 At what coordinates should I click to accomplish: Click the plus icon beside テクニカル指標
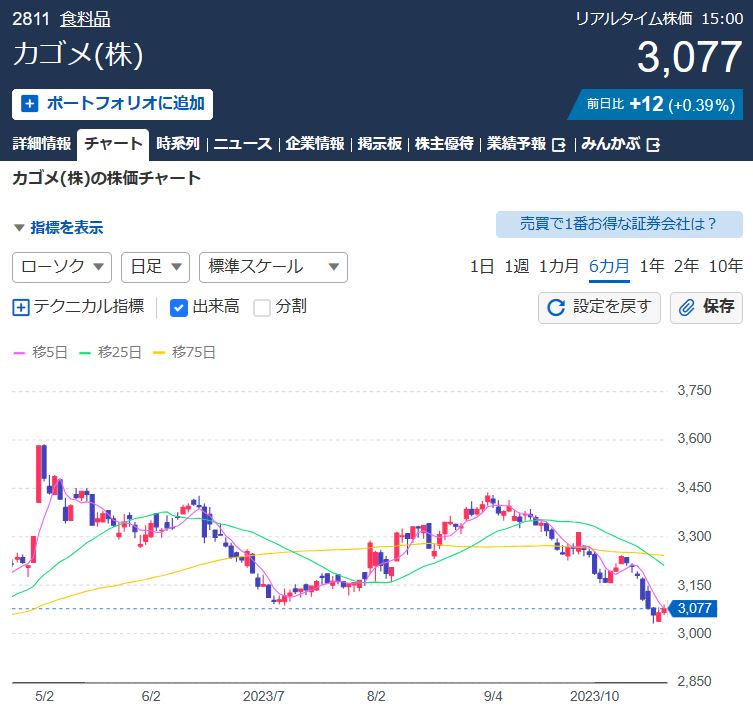tap(21, 307)
